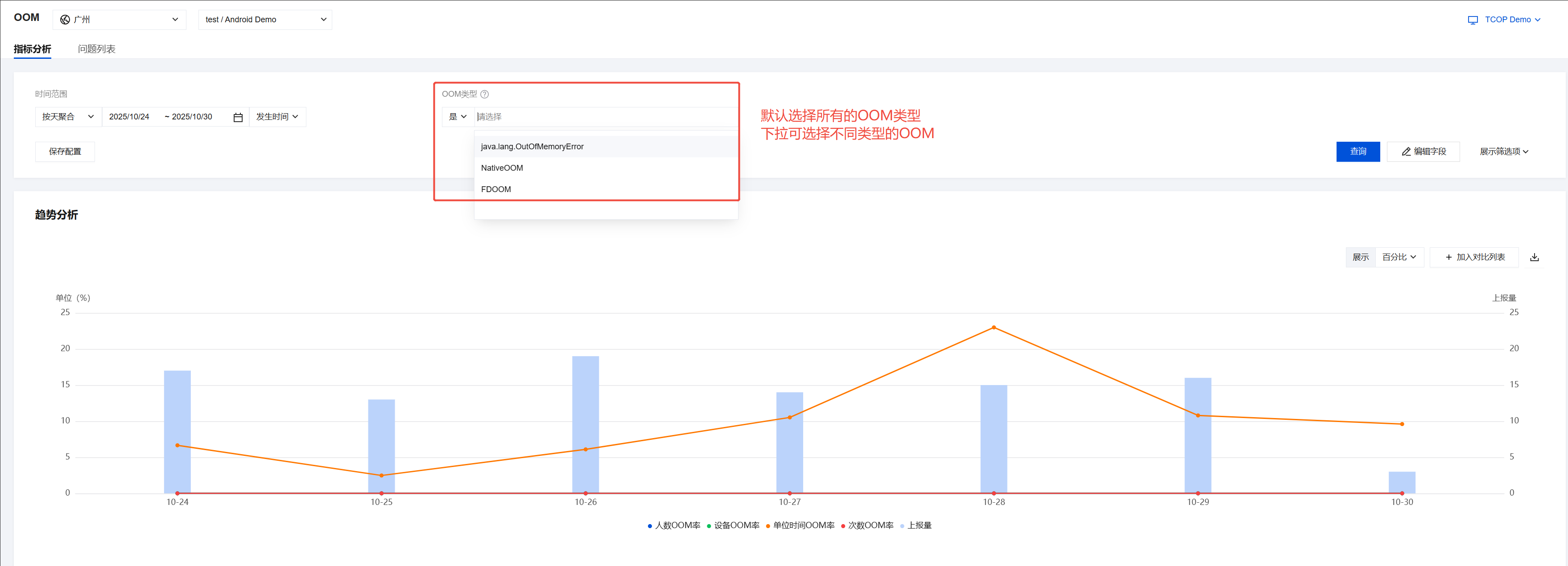1568x566 pixels.
Task: Open the test / Android Demo dropdown
Action: 265,20
